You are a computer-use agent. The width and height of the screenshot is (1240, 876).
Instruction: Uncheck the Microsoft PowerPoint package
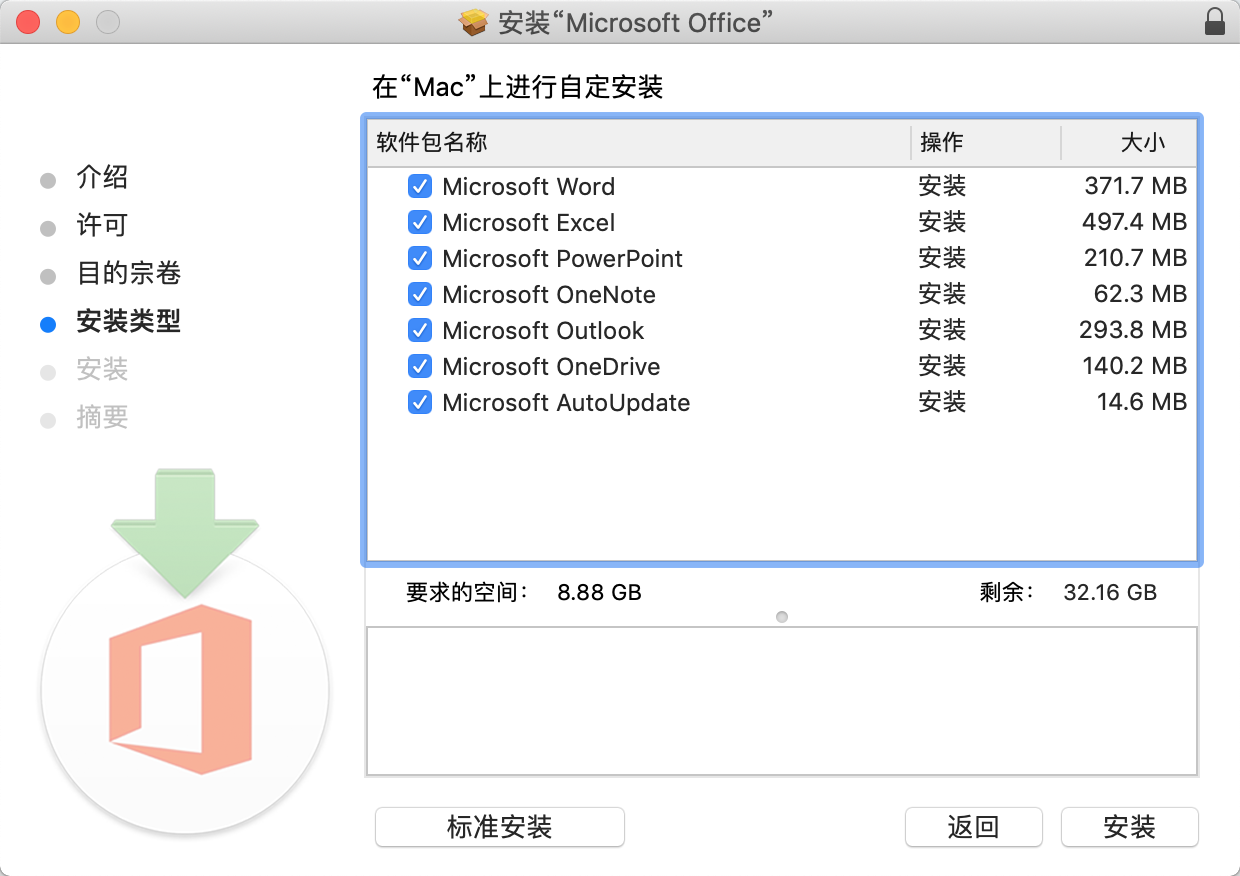420,258
